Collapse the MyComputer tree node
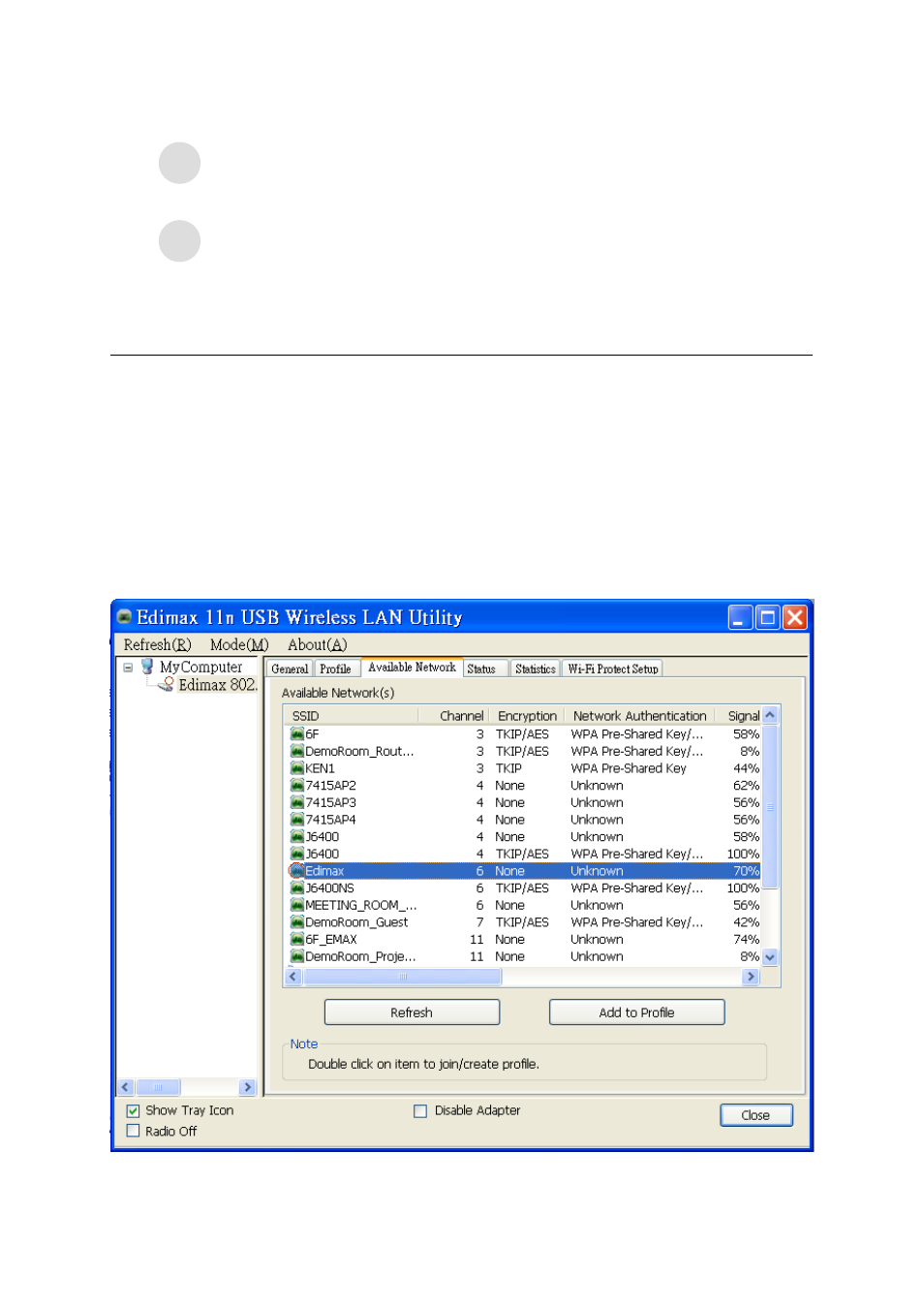This screenshot has height=1308, width=924. click(x=128, y=668)
